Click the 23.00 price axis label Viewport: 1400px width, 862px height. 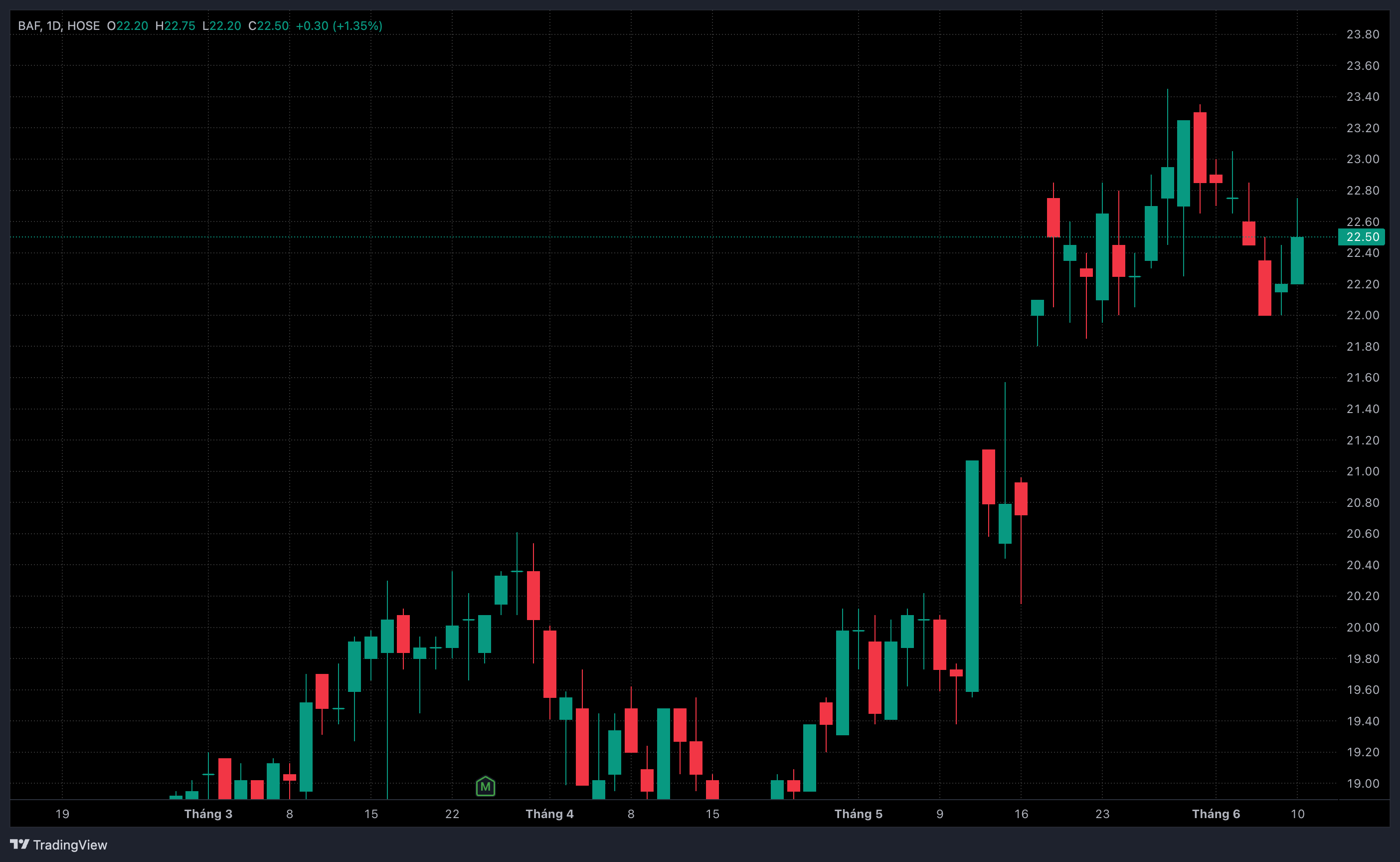1363,159
